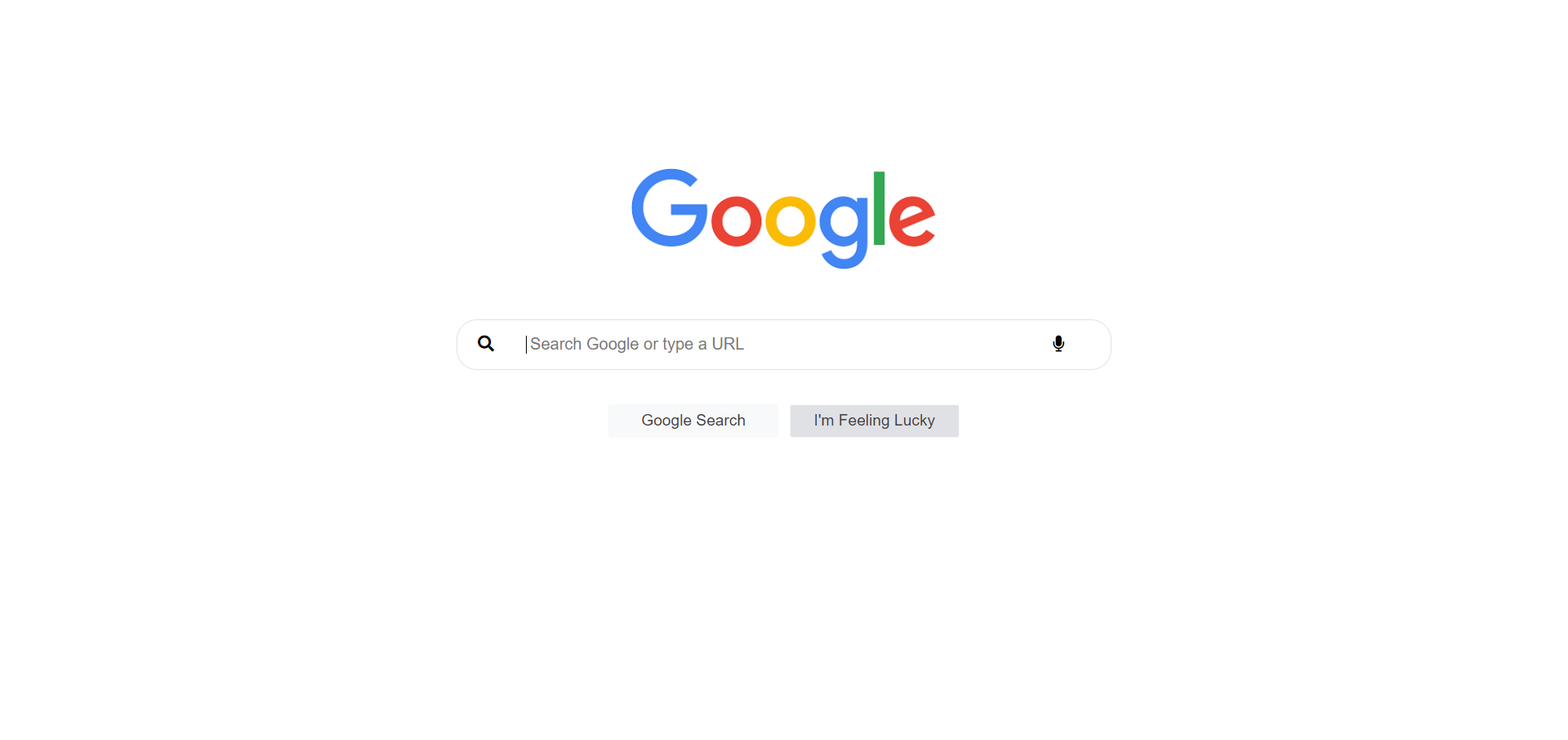Activate search by voice via the mic
Image resolution: width=1568 pixels, height=740 pixels.
[1058, 344]
